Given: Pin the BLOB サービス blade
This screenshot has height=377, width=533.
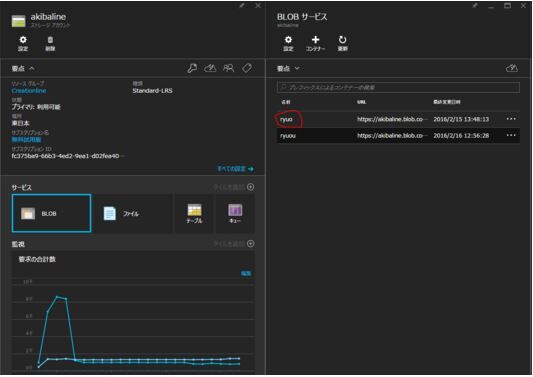Looking at the screenshot, I should click(475, 5).
